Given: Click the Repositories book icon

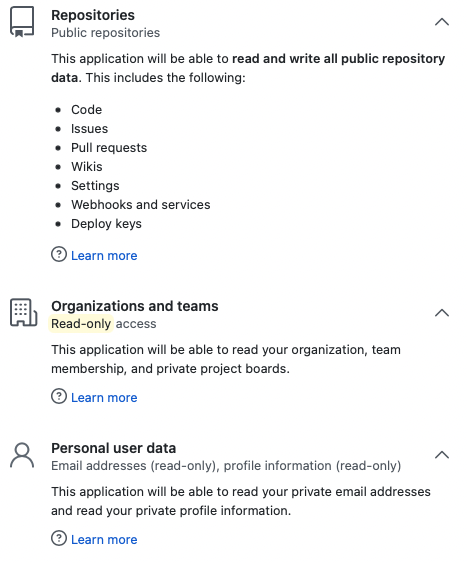Looking at the screenshot, I should click(x=22, y=22).
